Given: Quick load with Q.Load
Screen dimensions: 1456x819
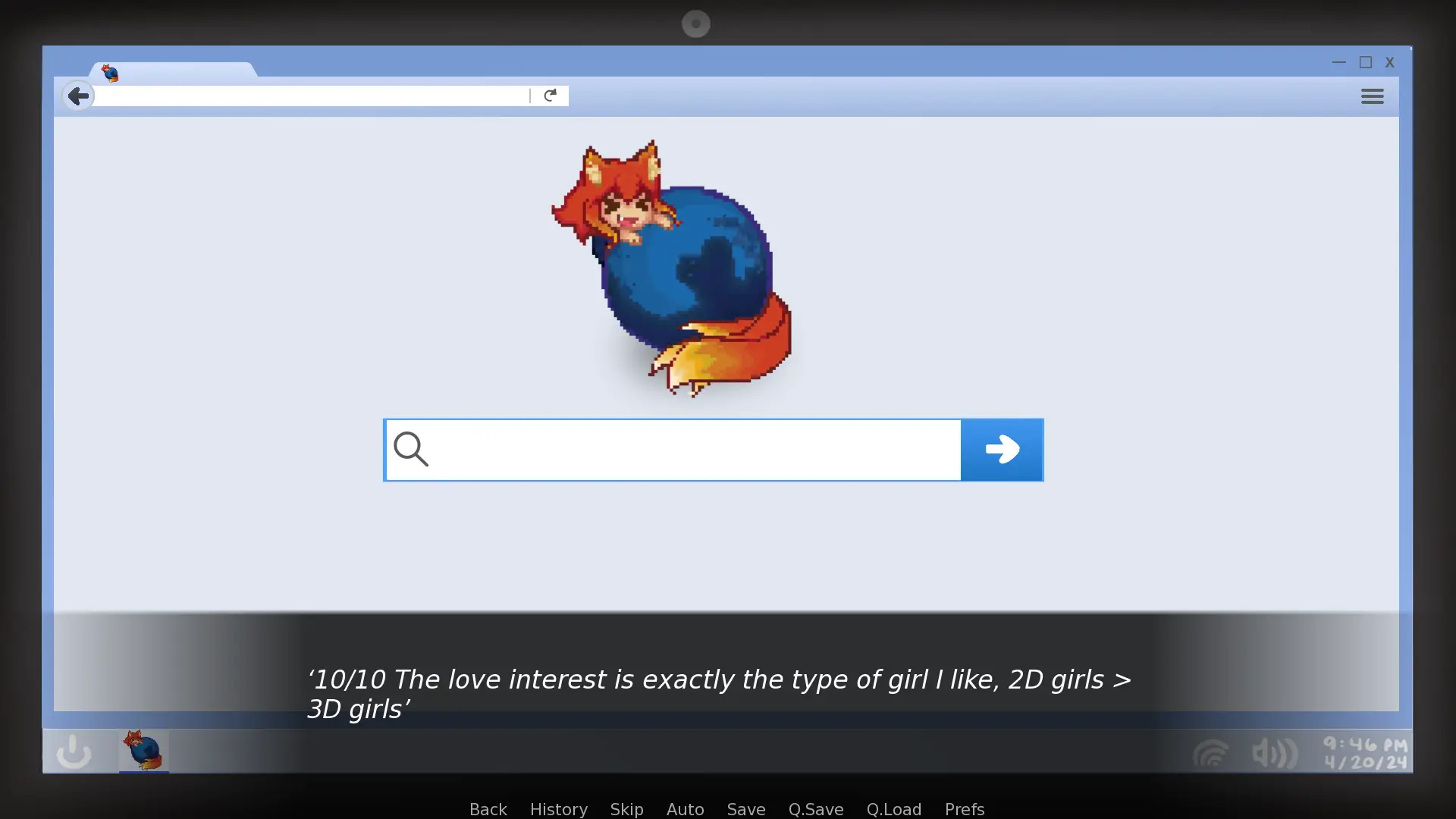Looking at the screenshot, I should (x=894, y=809).
